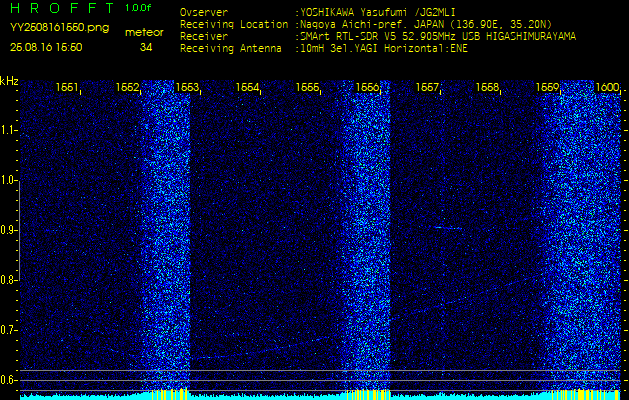Click the version text 1.0.0f
629x400 pixels.
pyautogui.click(x=138, y=8)
